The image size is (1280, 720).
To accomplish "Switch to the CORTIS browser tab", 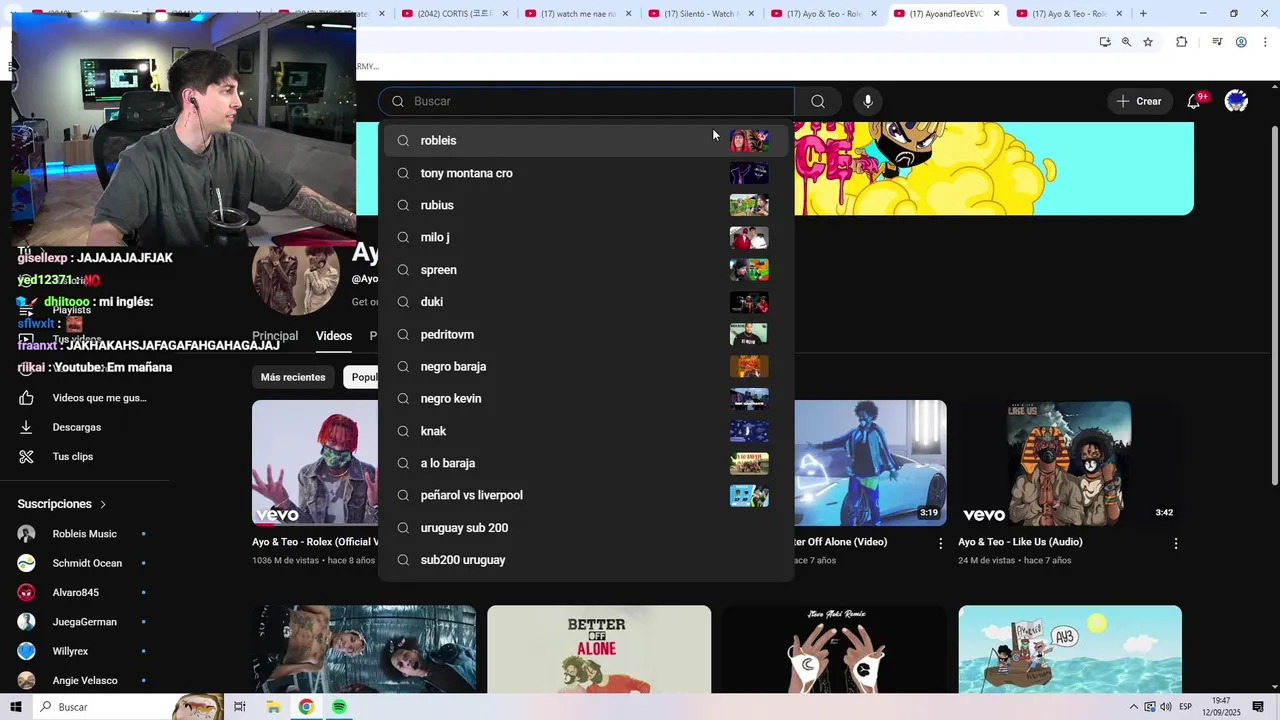I will 455,13.
